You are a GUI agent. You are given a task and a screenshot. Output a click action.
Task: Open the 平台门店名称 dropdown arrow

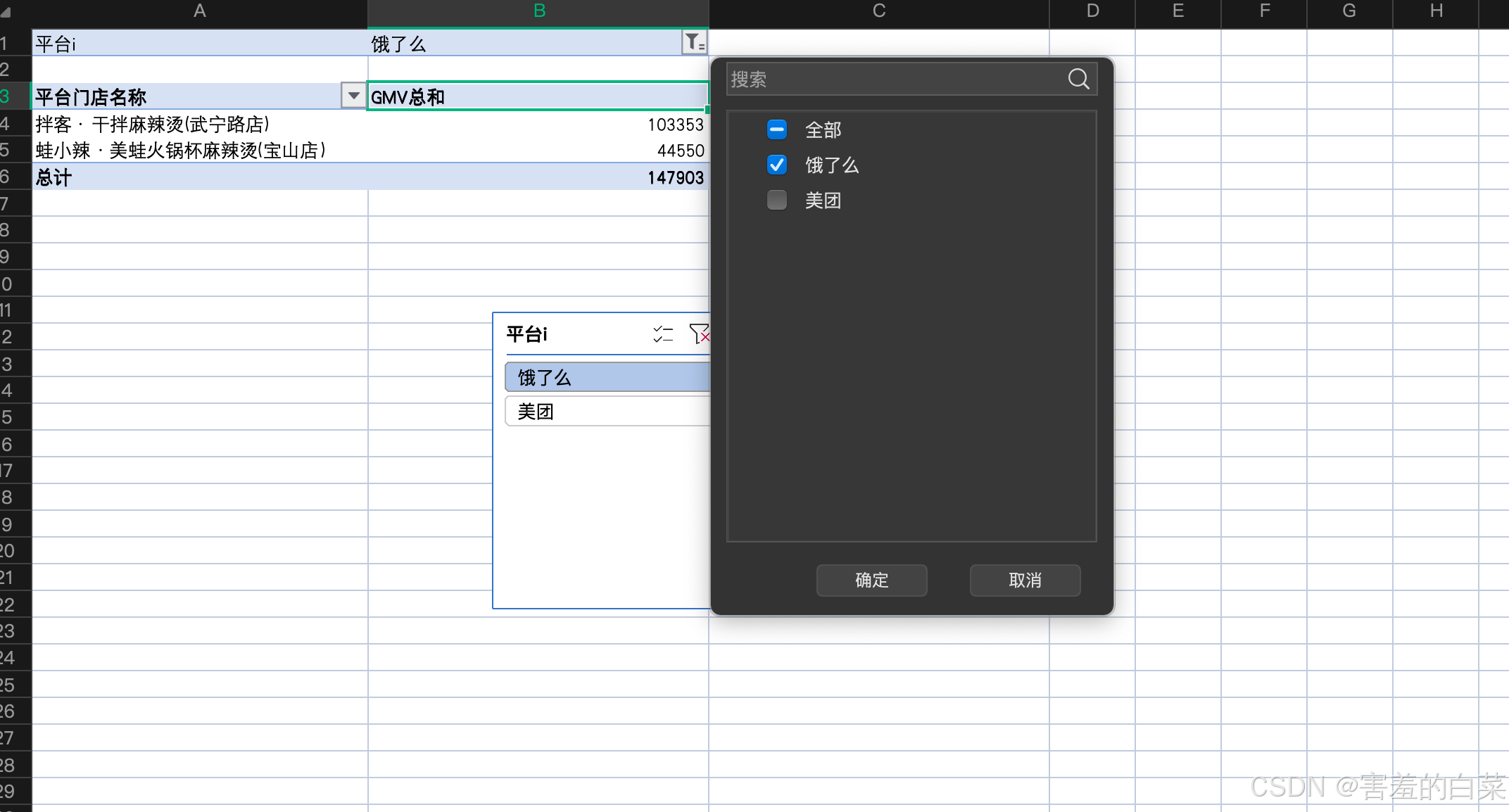(x=353, y=96)
